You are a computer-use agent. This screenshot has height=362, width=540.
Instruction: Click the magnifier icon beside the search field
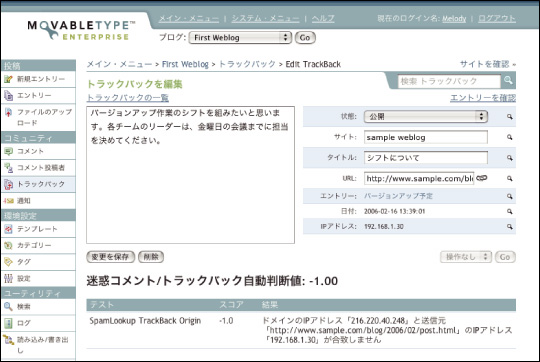(x=508, y=81)
